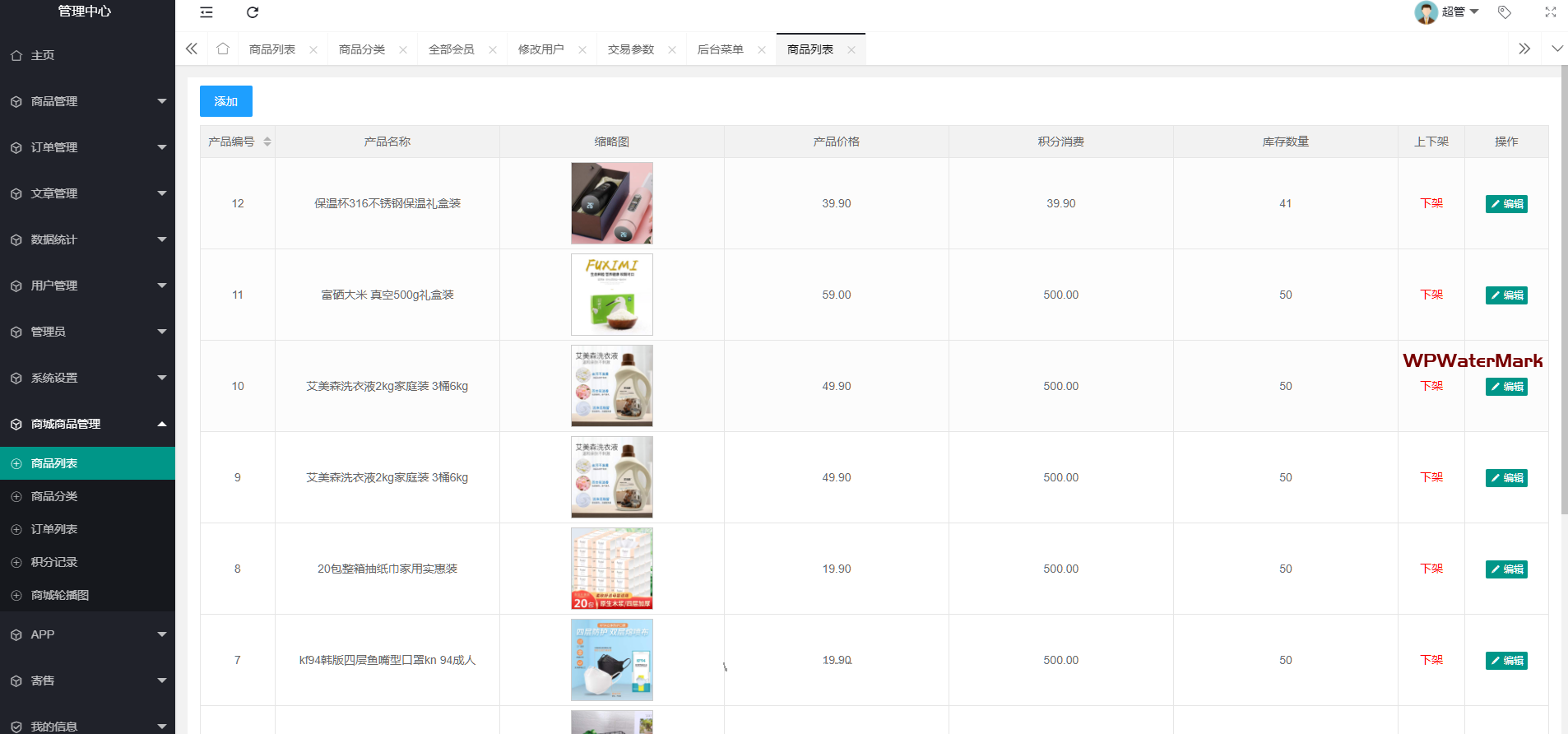Open thumbnail of 保温杯316 product
This screenshot has height=734, width=1568.
tap(611, 203)
